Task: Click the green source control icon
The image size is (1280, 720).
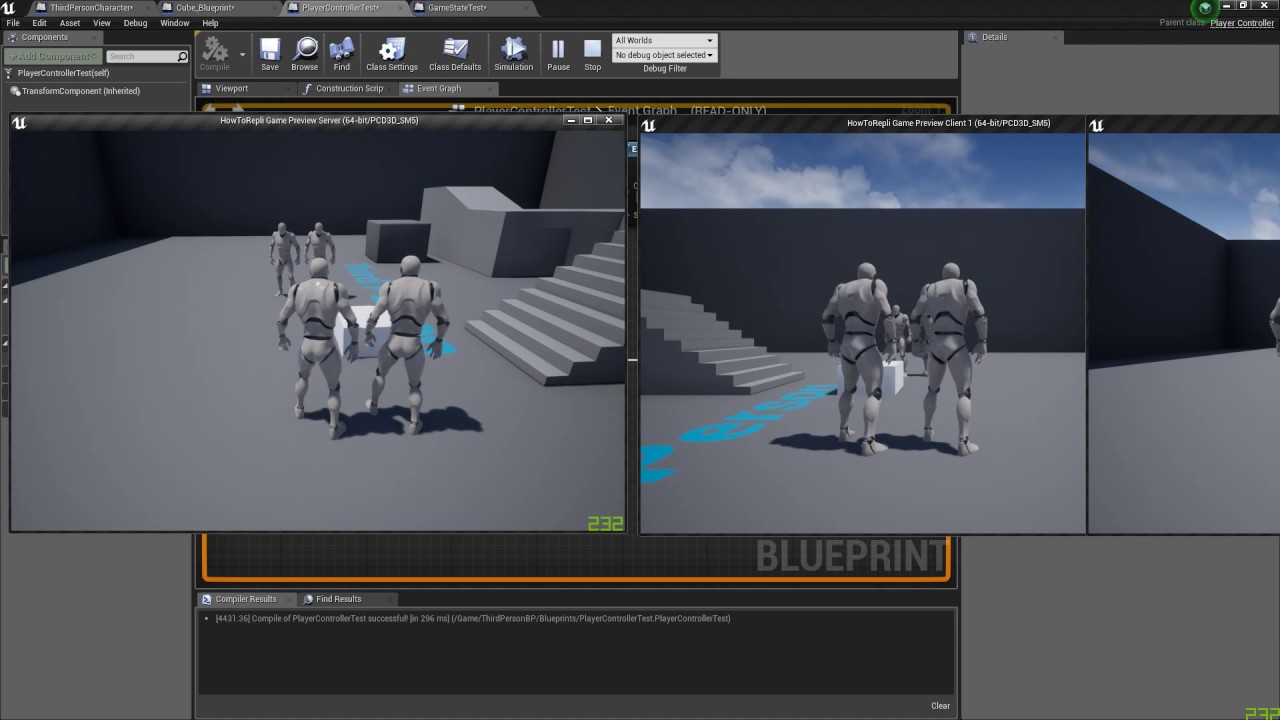Action: pos(1205,8)
